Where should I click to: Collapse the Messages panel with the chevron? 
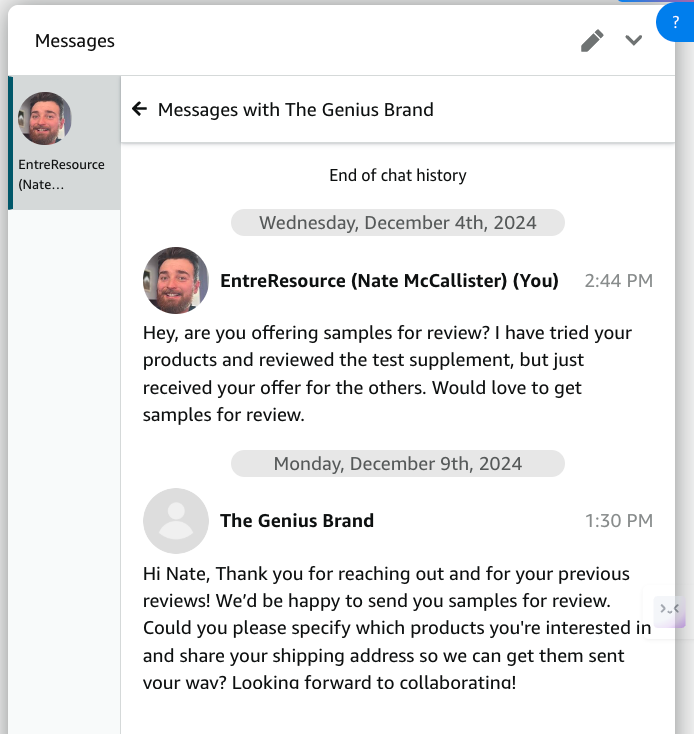coord(633,41)
